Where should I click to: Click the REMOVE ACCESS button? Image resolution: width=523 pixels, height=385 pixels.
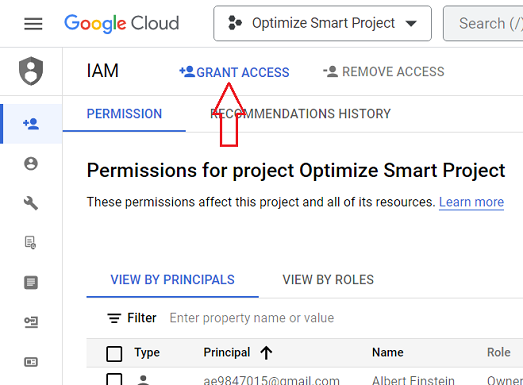(x=384, y=72)
